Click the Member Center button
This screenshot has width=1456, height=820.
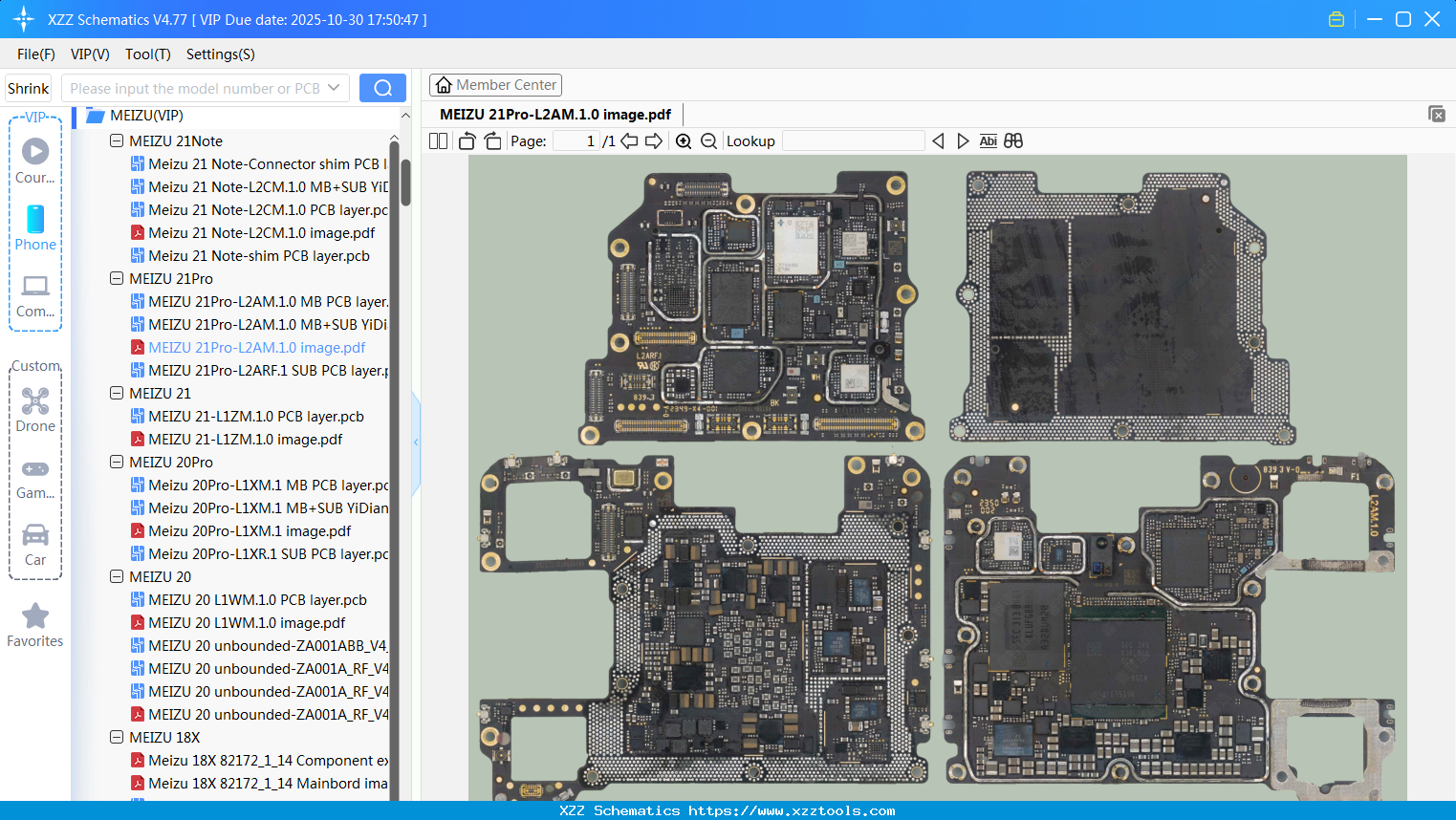tap(495, 85)
